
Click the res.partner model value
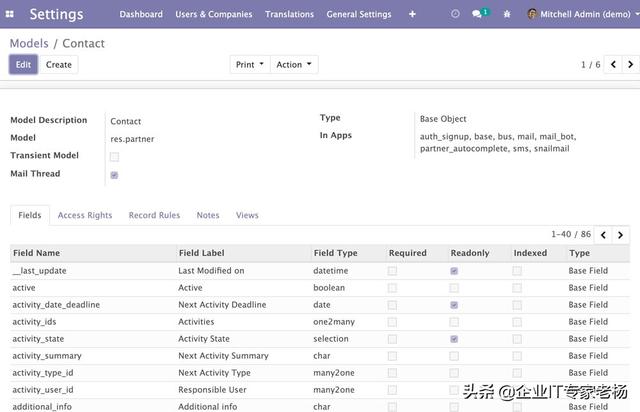(x=132, y=139)
